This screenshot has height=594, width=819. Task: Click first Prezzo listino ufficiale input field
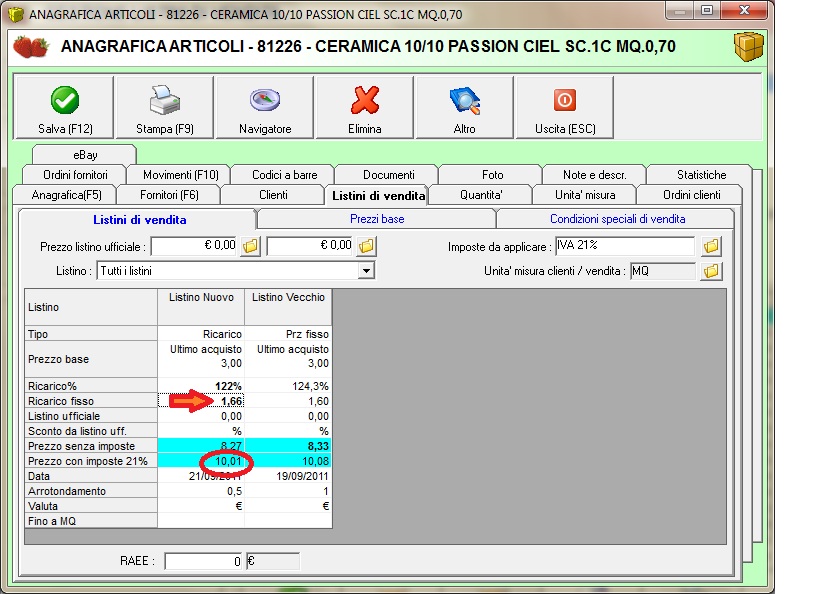194,246
